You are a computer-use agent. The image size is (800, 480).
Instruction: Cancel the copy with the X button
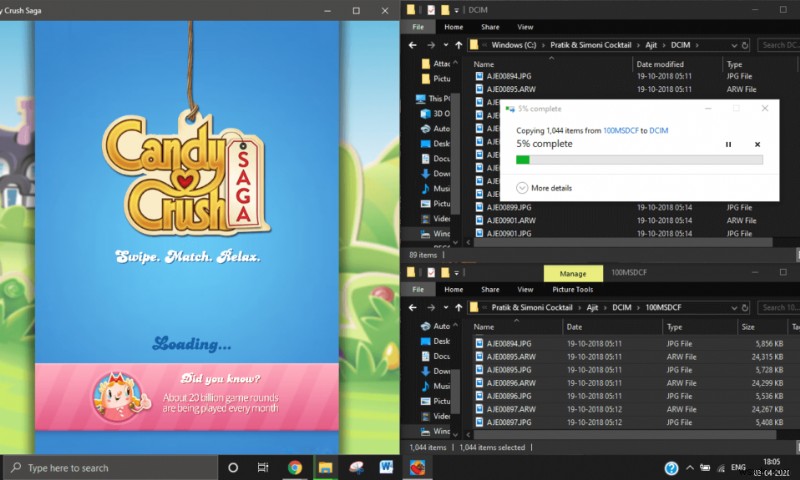point(757,145)
